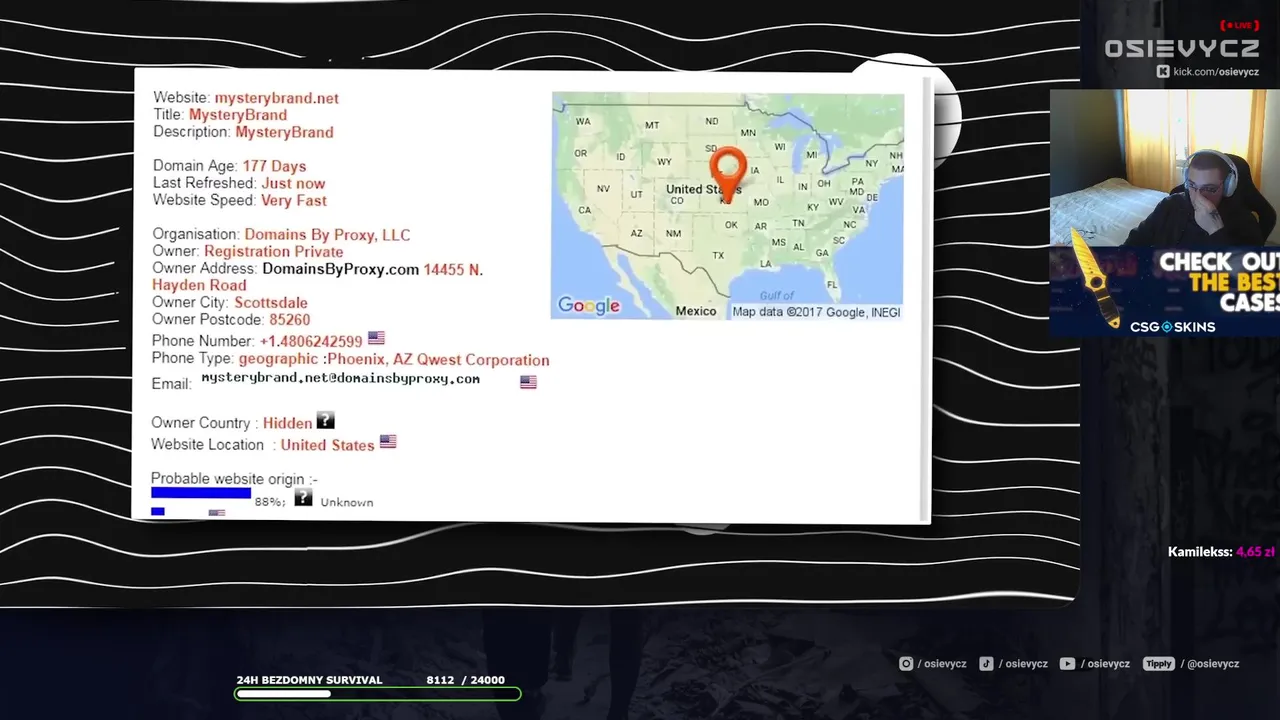The height and width of the screenshot is (720, 1280).
Task: Click the US flag beside the email address
Action: coord(528,382)
